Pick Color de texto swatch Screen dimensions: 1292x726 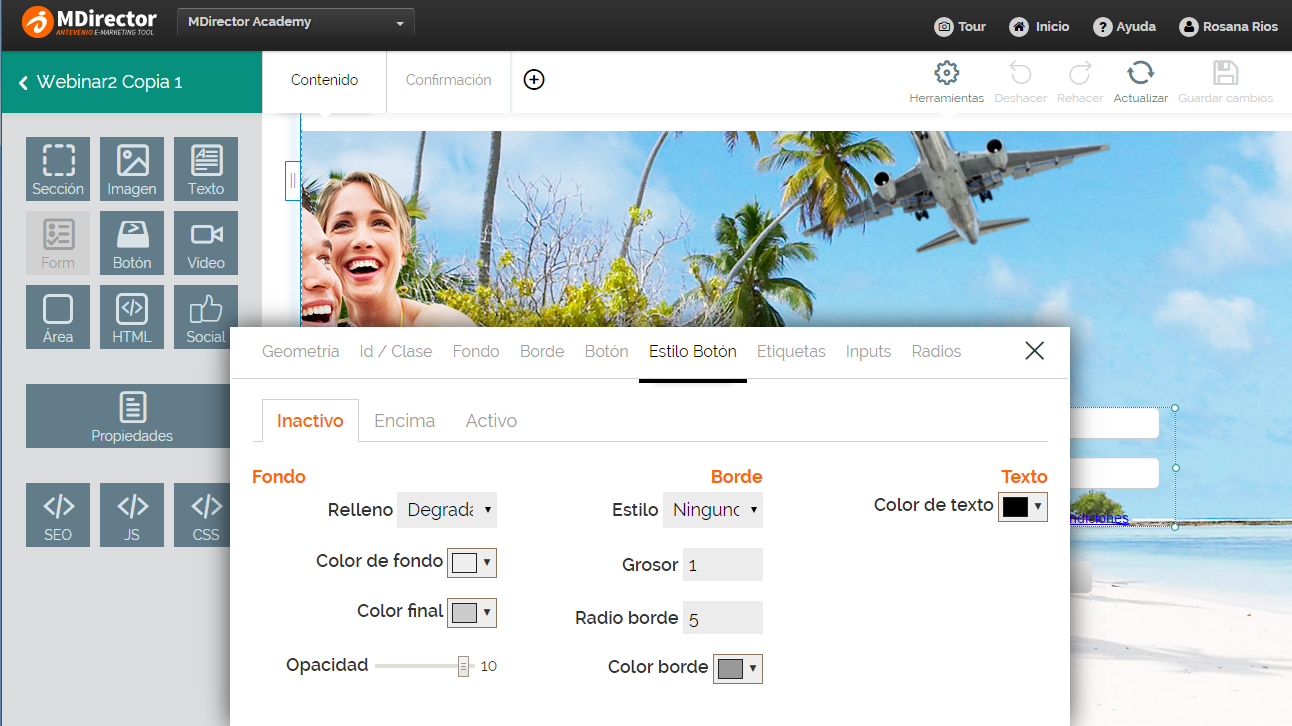1023,506
